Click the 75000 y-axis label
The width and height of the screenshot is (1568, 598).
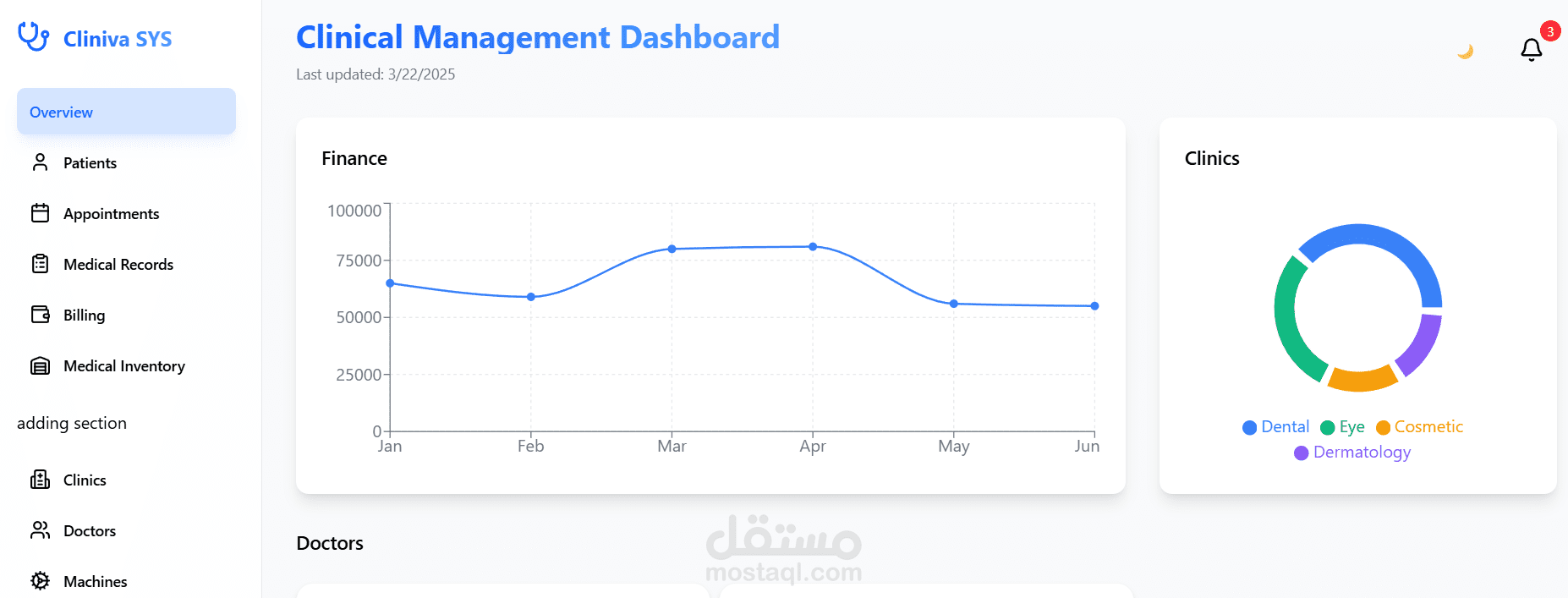click(359, 261)
